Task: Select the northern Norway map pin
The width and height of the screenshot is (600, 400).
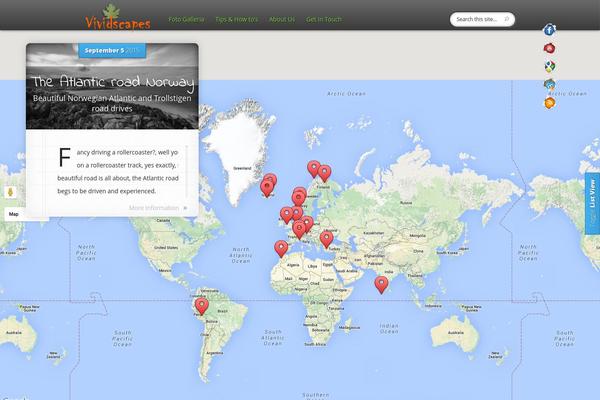Action: (x=314, y=169)
